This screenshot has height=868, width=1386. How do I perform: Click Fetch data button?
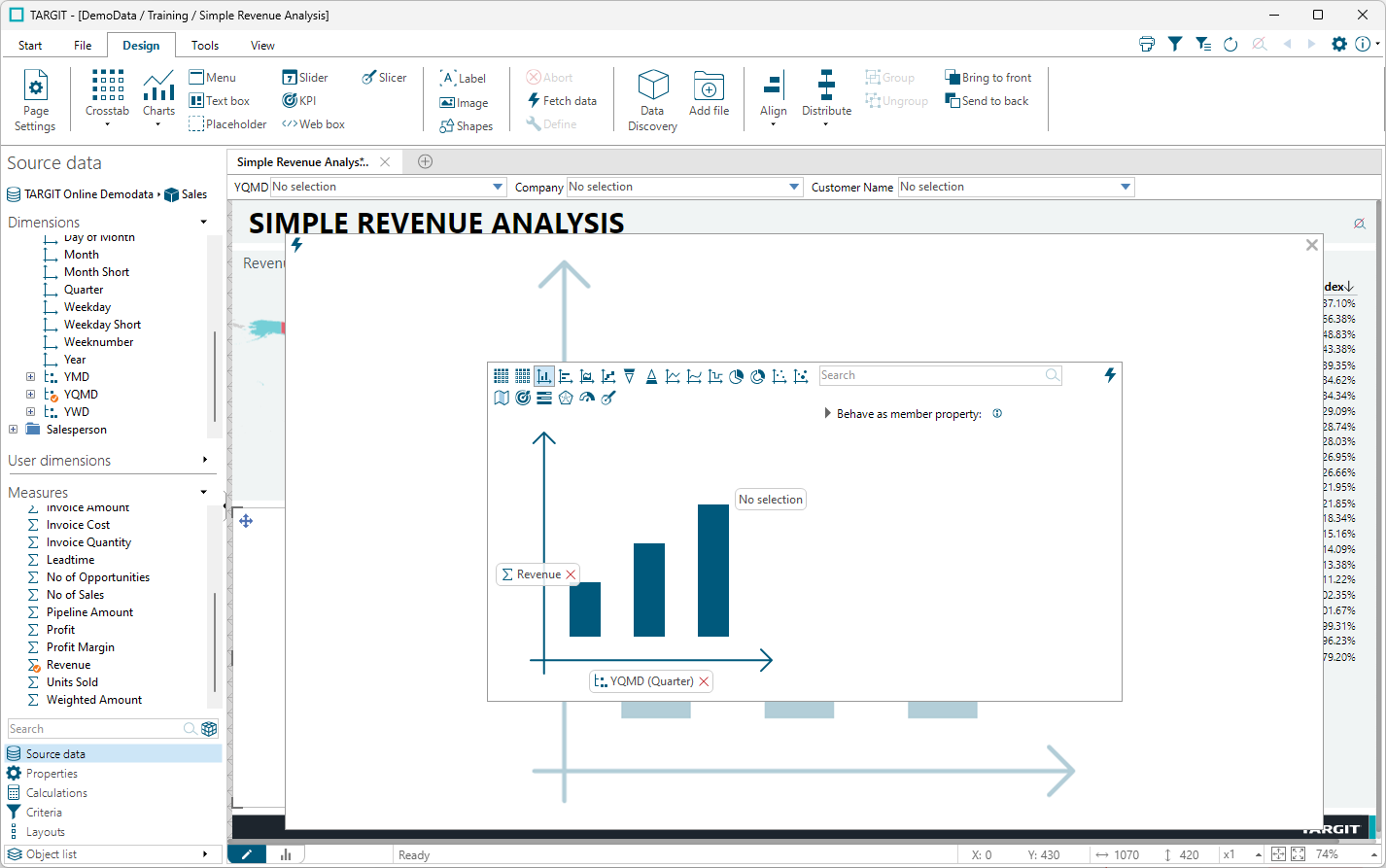[562, 101]
